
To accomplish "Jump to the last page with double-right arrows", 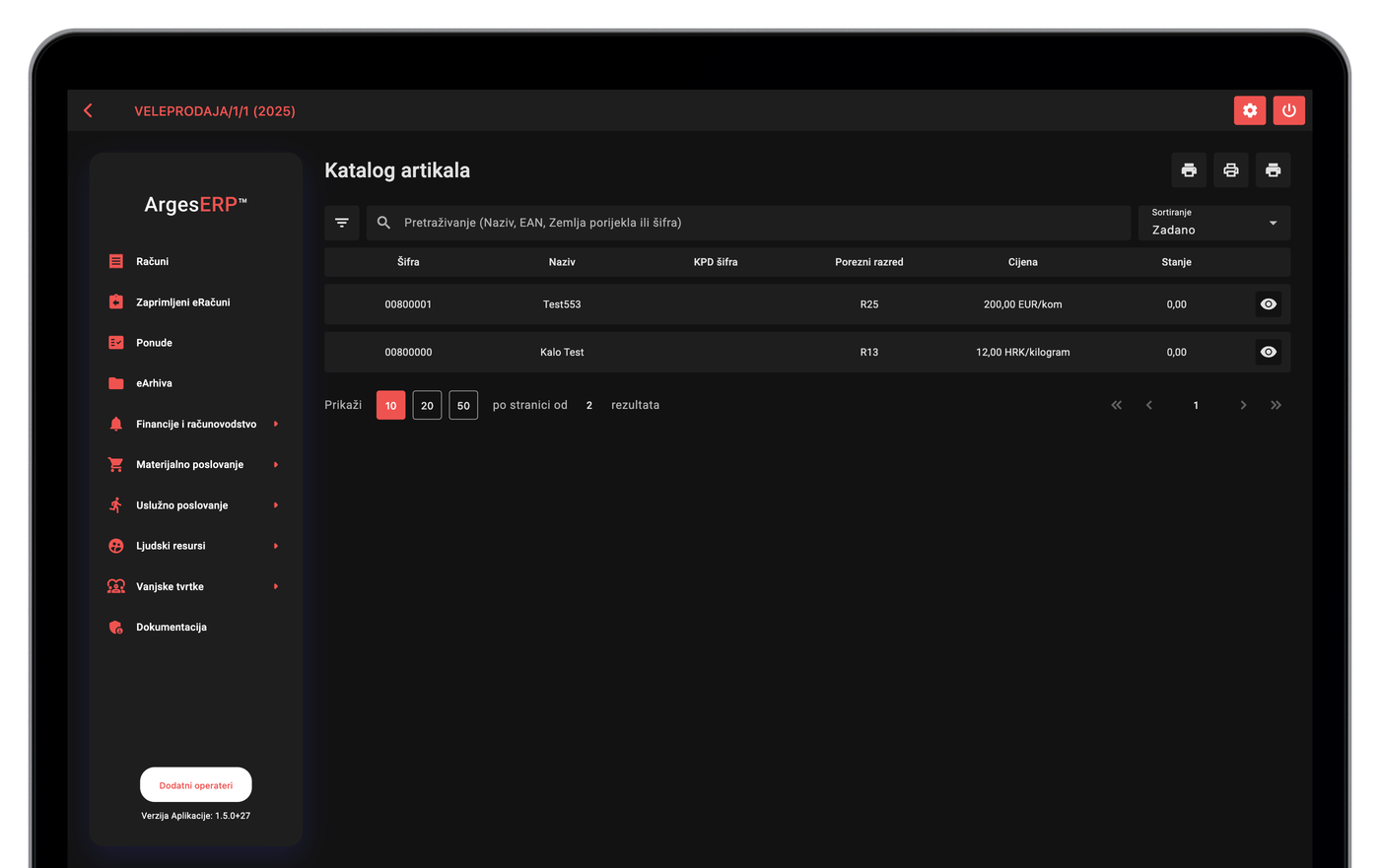I will click(1276, 405).
